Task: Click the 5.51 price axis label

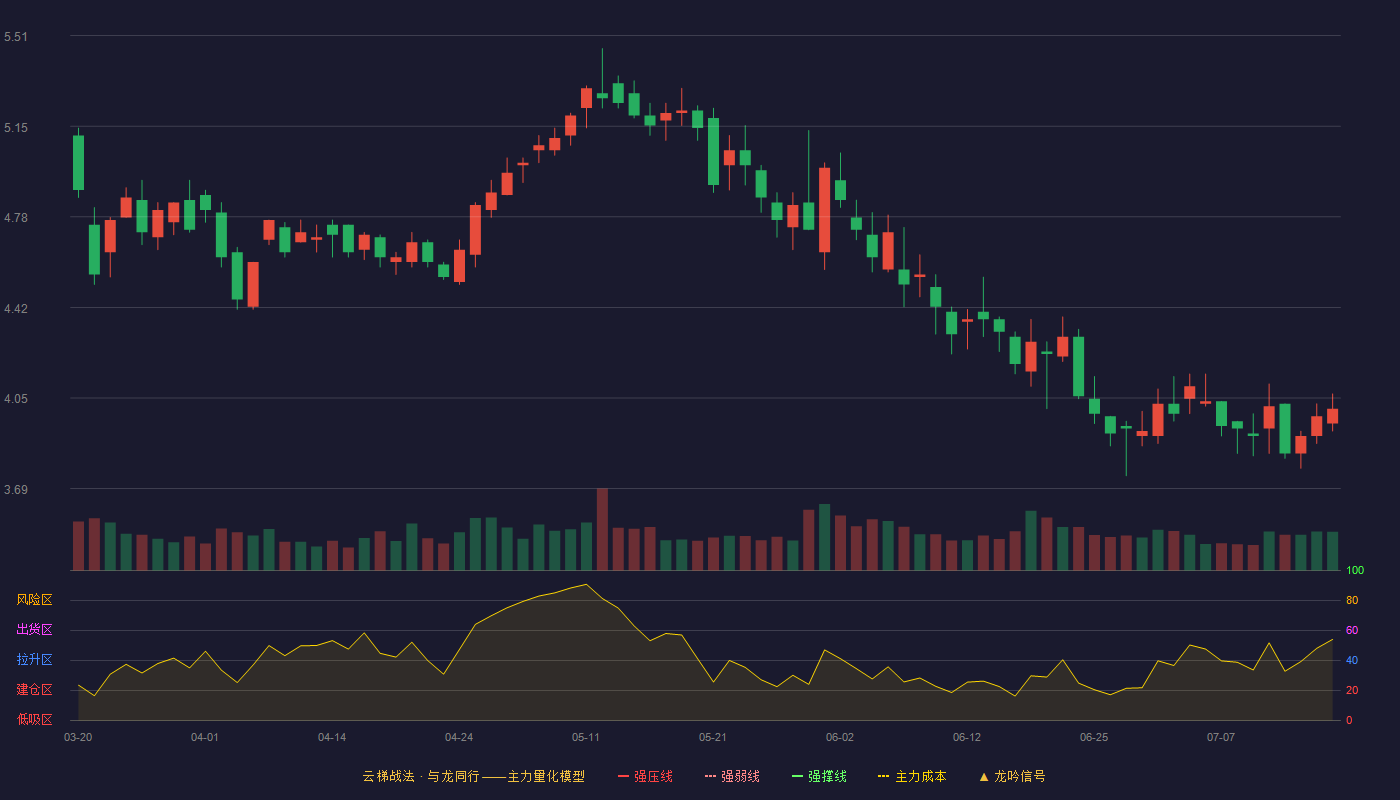Action: 16,37
